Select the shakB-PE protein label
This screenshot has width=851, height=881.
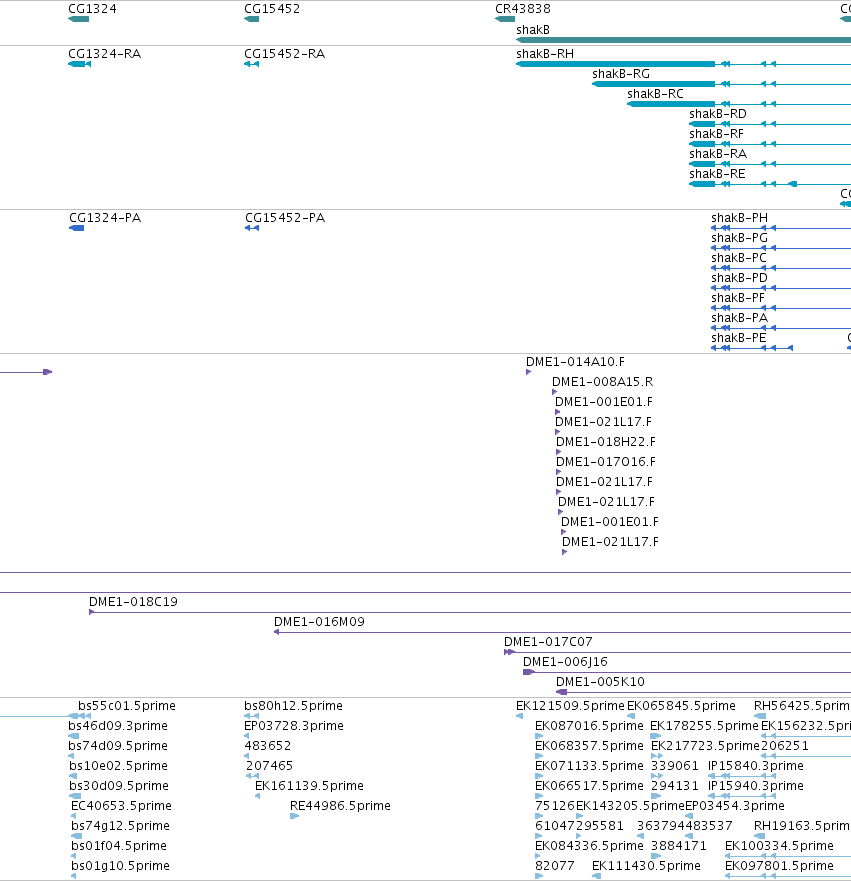(x=739, y=338)
